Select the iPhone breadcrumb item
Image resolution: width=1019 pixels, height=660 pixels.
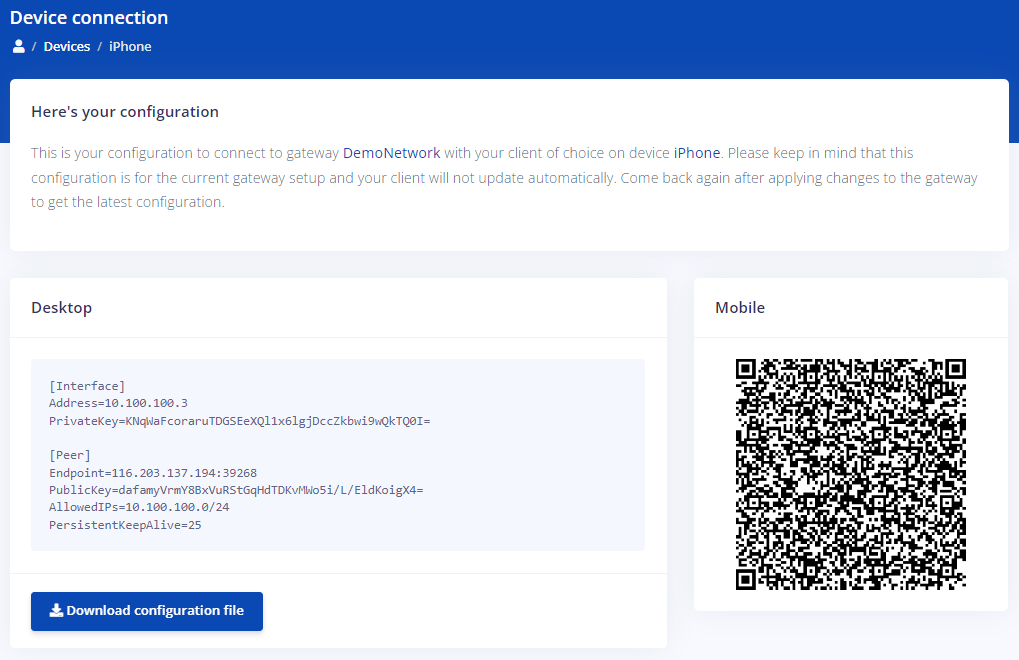130,47
